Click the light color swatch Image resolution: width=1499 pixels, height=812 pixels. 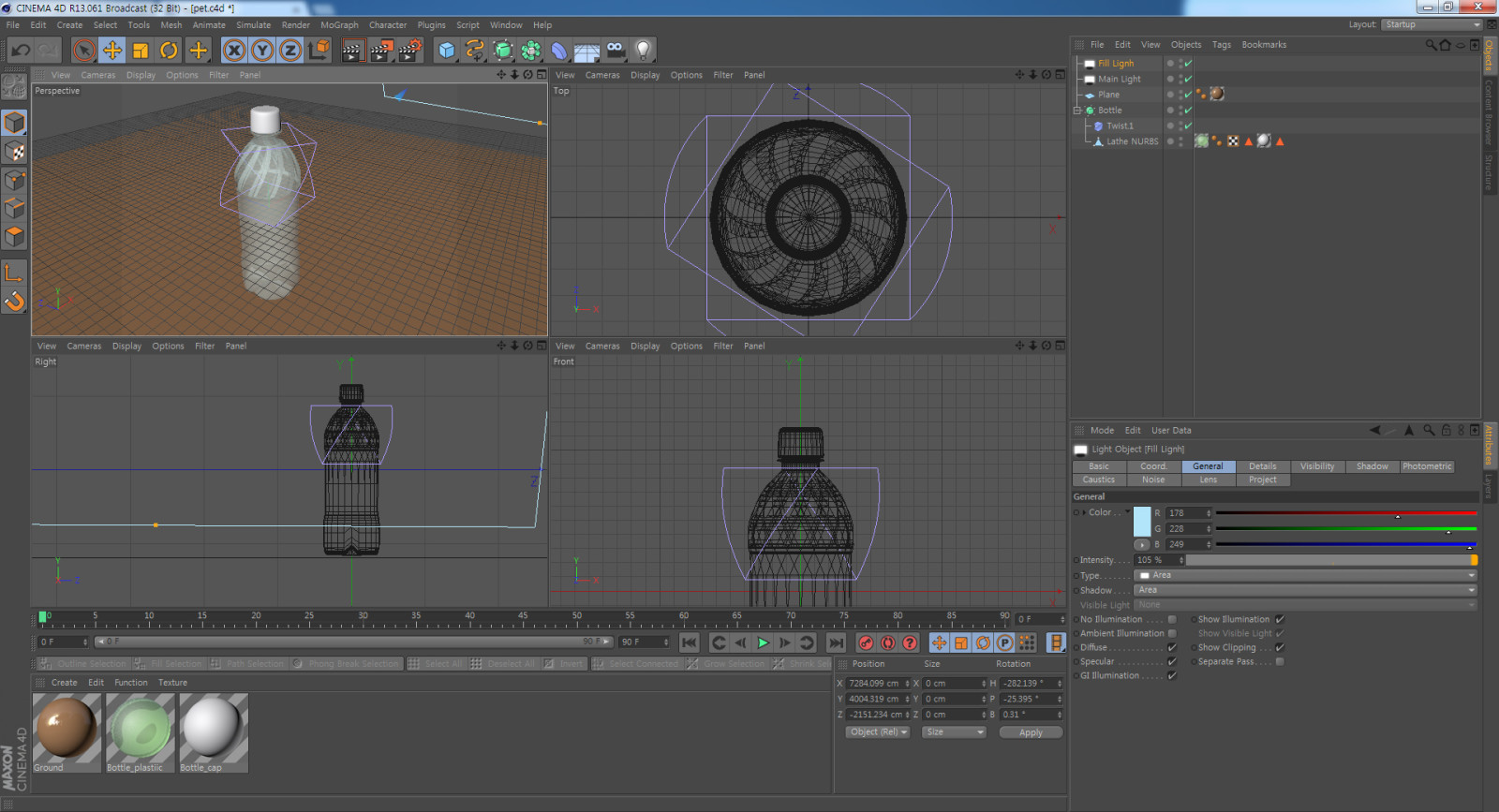point(1142,521)
